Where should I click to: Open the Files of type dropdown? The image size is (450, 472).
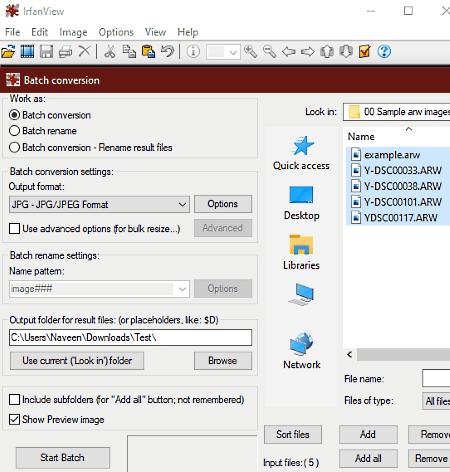(x=436, y=401)
